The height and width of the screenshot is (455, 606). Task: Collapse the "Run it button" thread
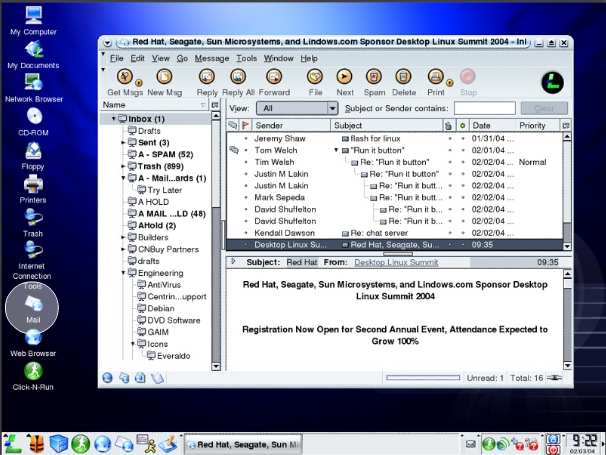pos(336,150)
